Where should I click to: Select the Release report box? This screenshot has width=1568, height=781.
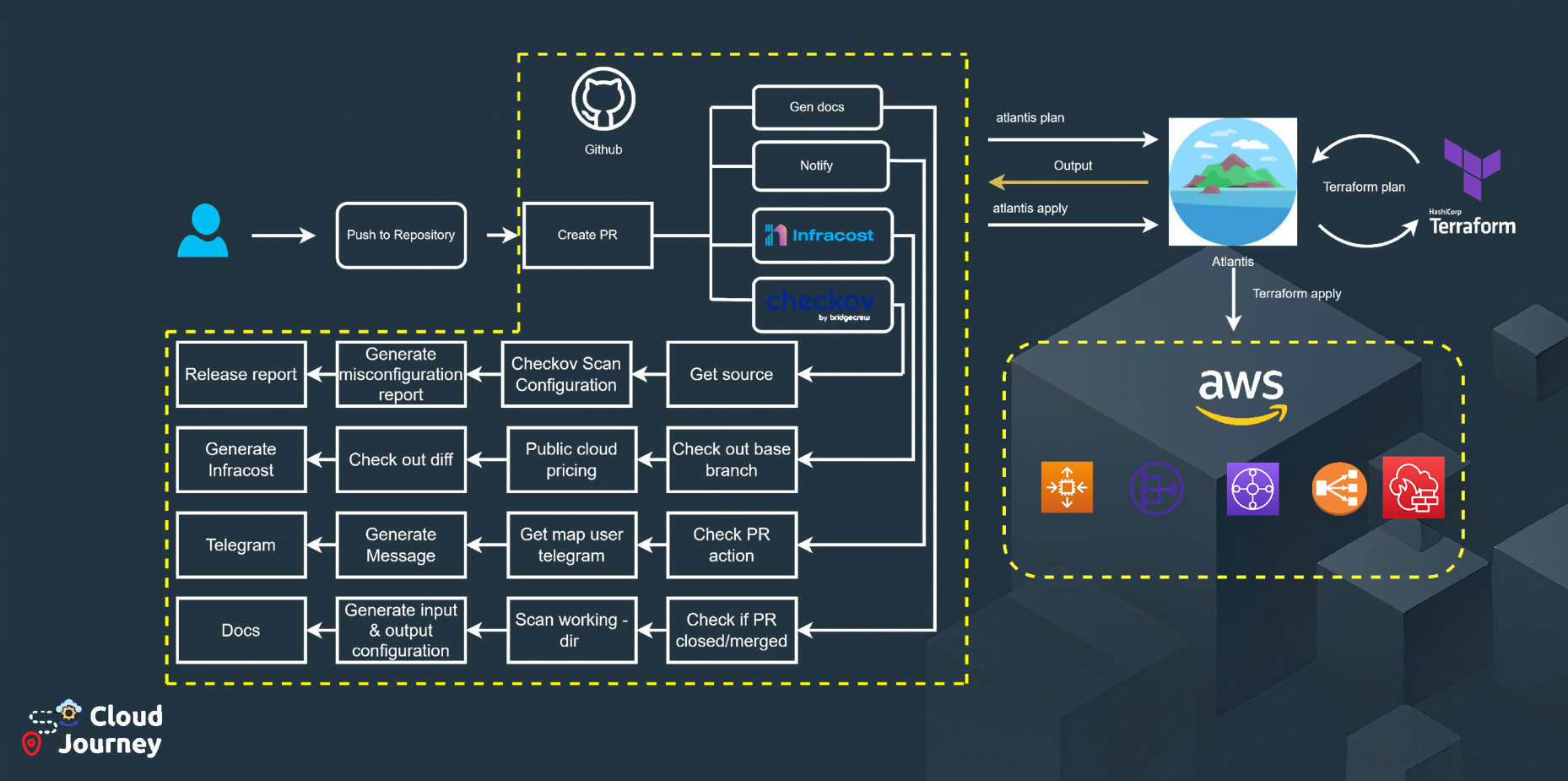pos(241,375)
